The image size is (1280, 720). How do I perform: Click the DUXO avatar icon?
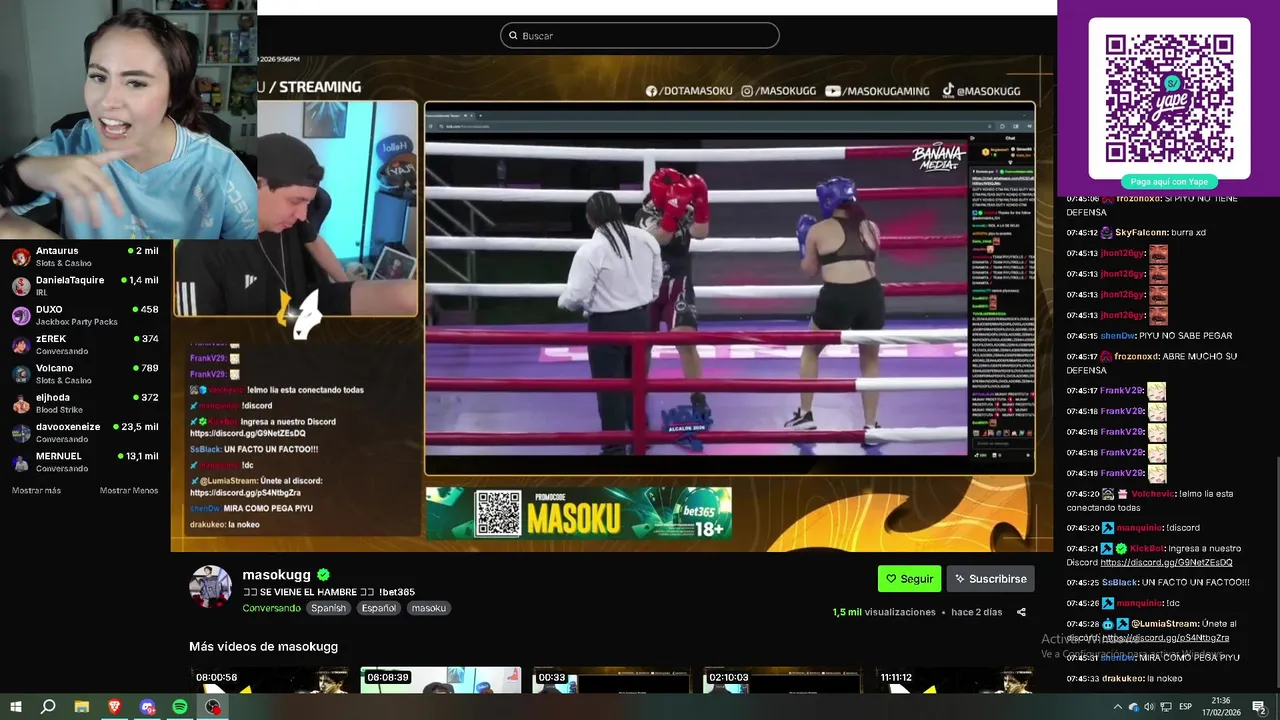tap(21, 316)
